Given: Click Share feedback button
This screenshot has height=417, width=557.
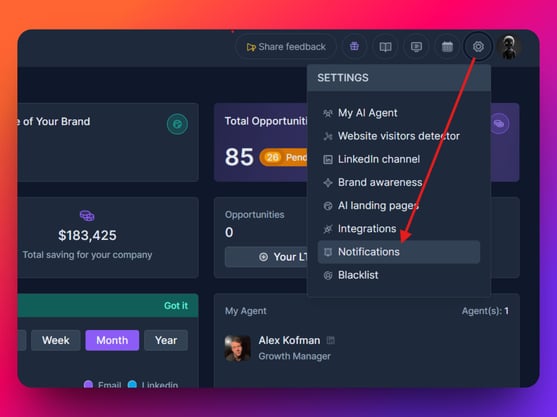Looking at the screenshot, I should [x=286, y=47].
